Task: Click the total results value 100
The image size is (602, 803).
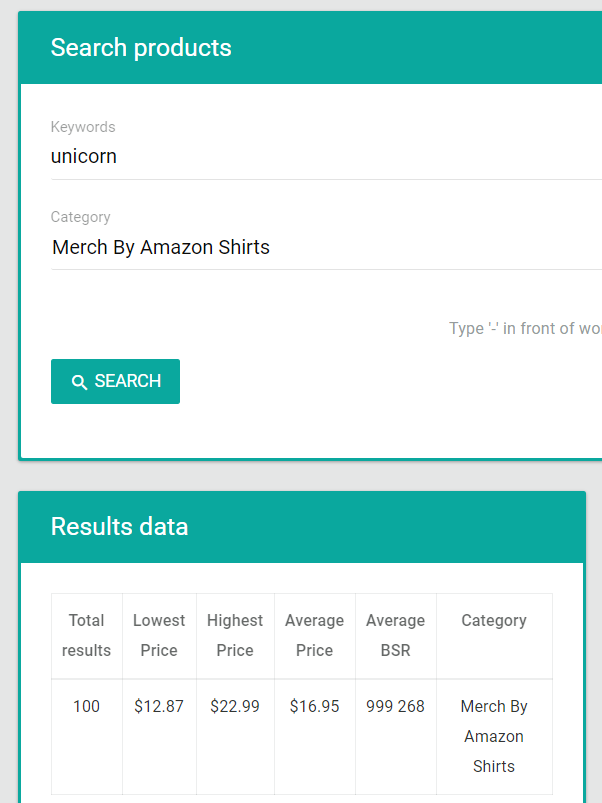Action: [87, 707]
